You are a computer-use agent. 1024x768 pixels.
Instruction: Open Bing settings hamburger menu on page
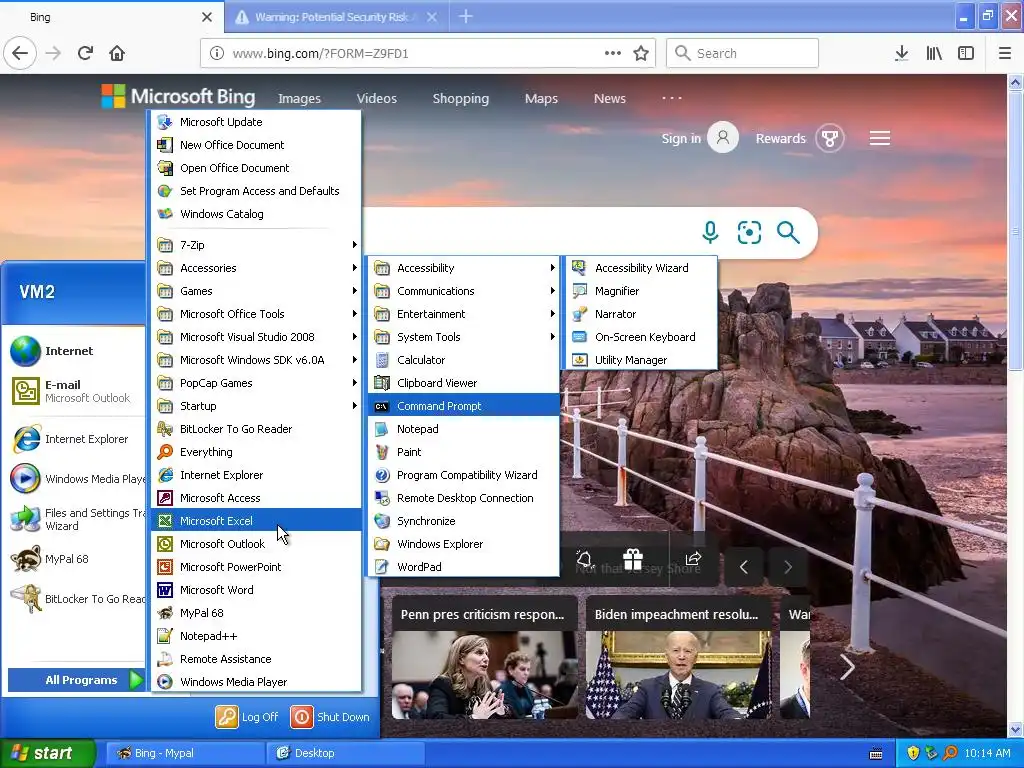pyautogui.click(x=880, y=138)
